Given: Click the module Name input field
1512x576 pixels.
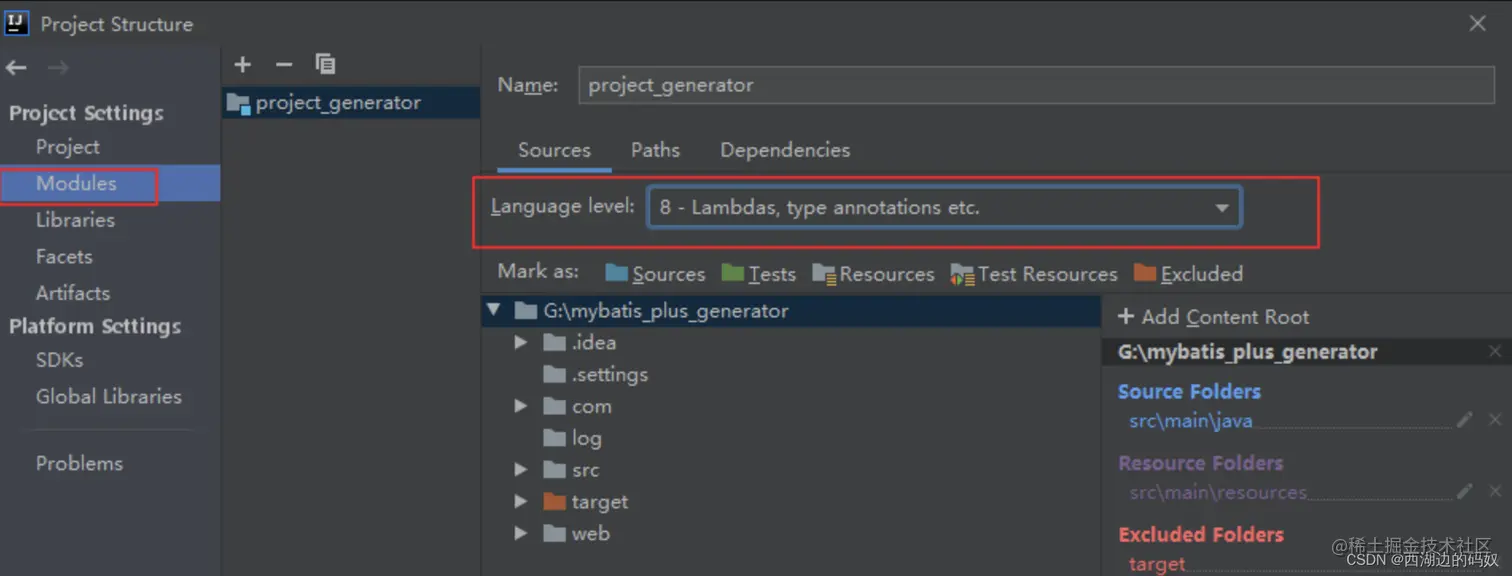Looking at the screenshot, I should tap(1036, 85).
